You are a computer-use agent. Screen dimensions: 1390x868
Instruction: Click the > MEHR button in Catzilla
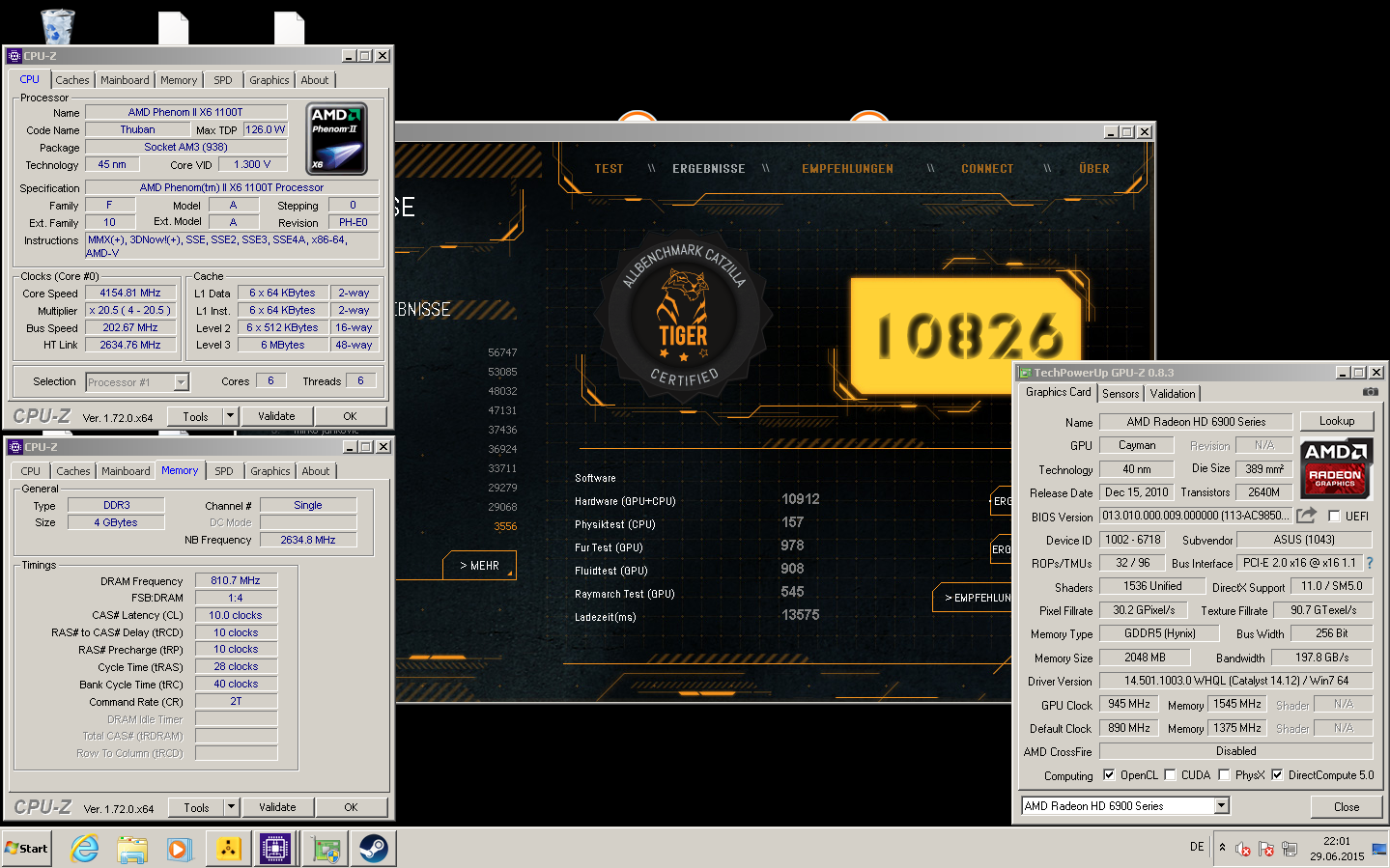tap(480, 565)
